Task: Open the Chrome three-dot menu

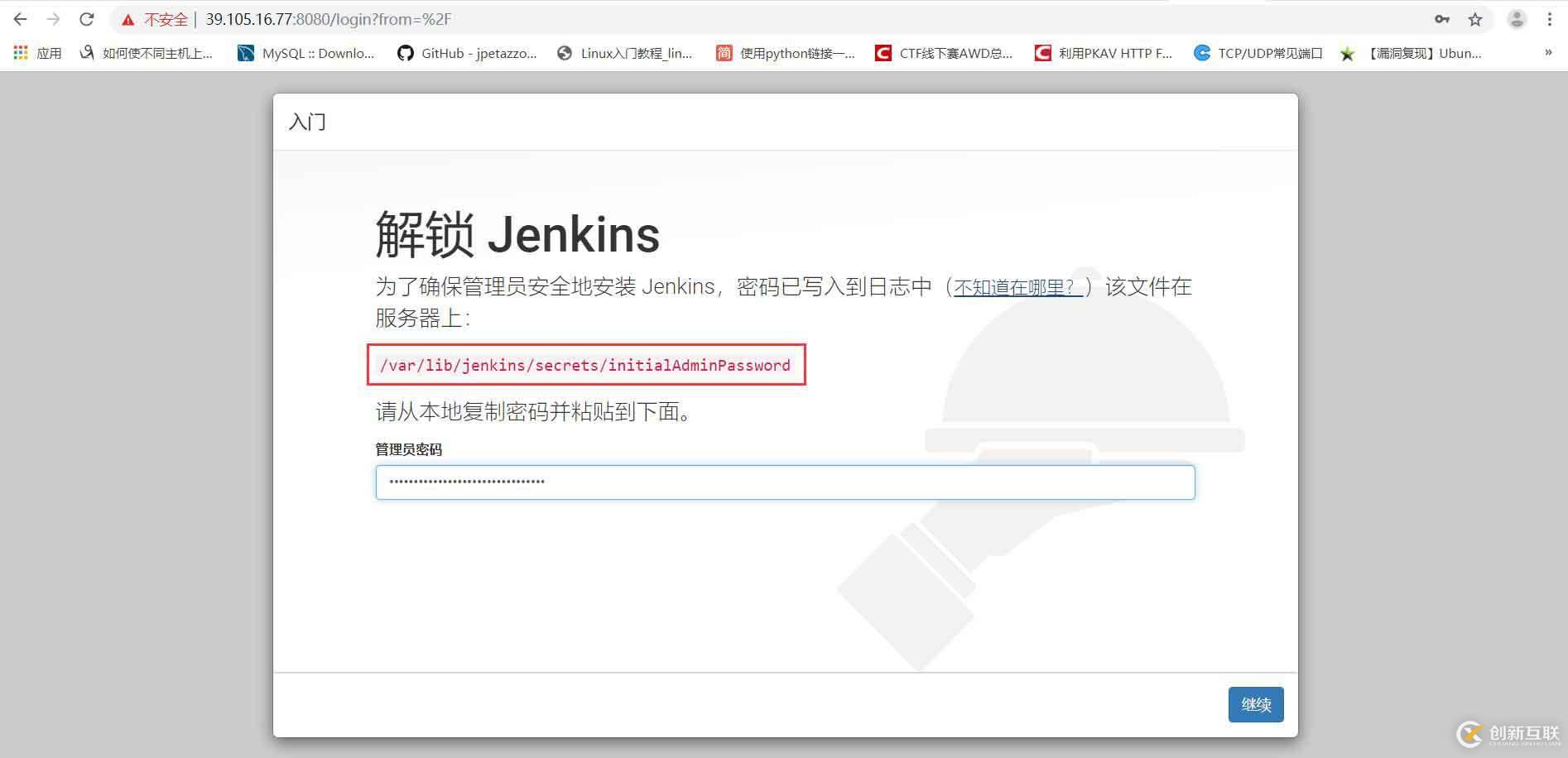Action: point(1550,19)
